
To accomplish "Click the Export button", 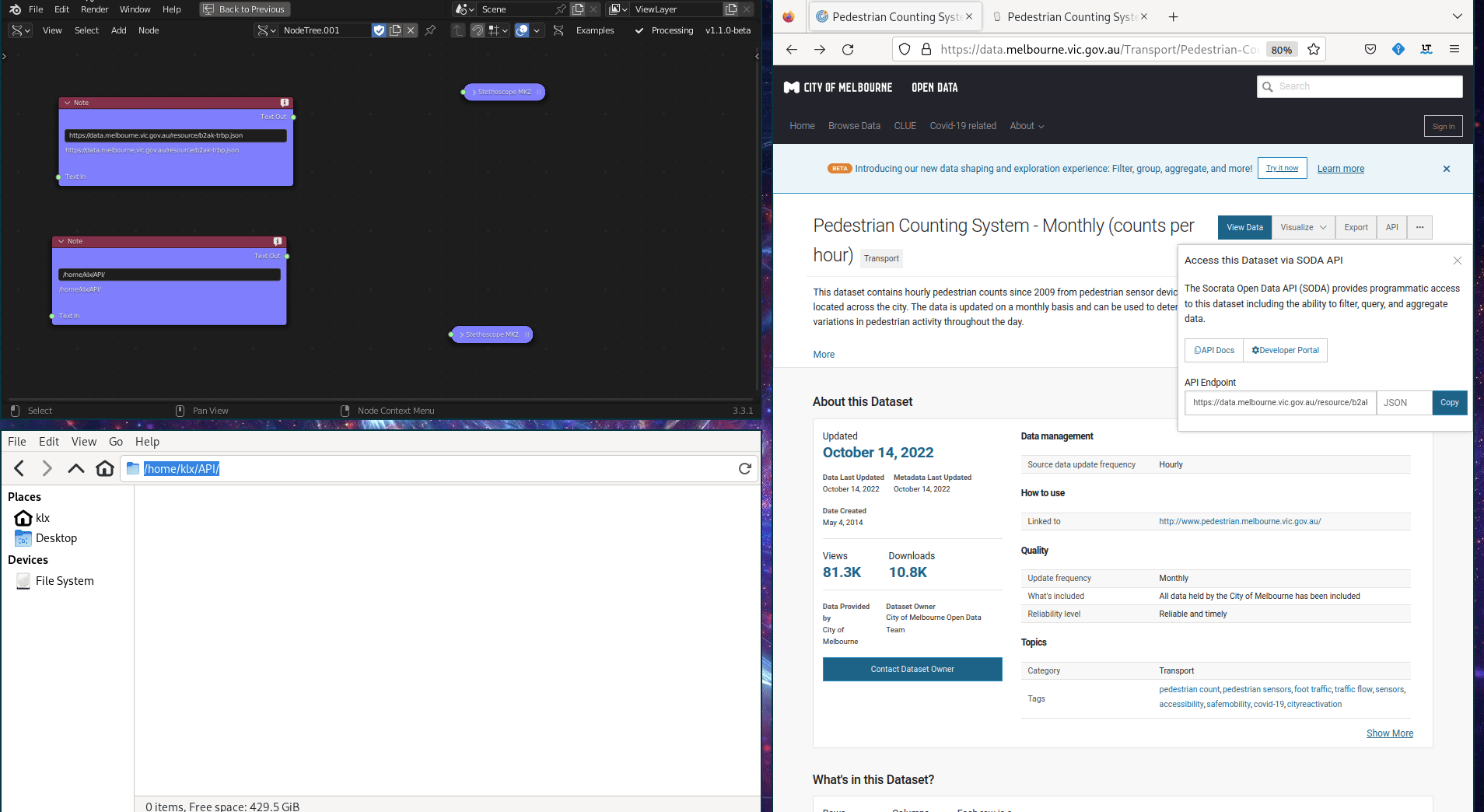I will pyautogui.click(x=1356, y=227).
